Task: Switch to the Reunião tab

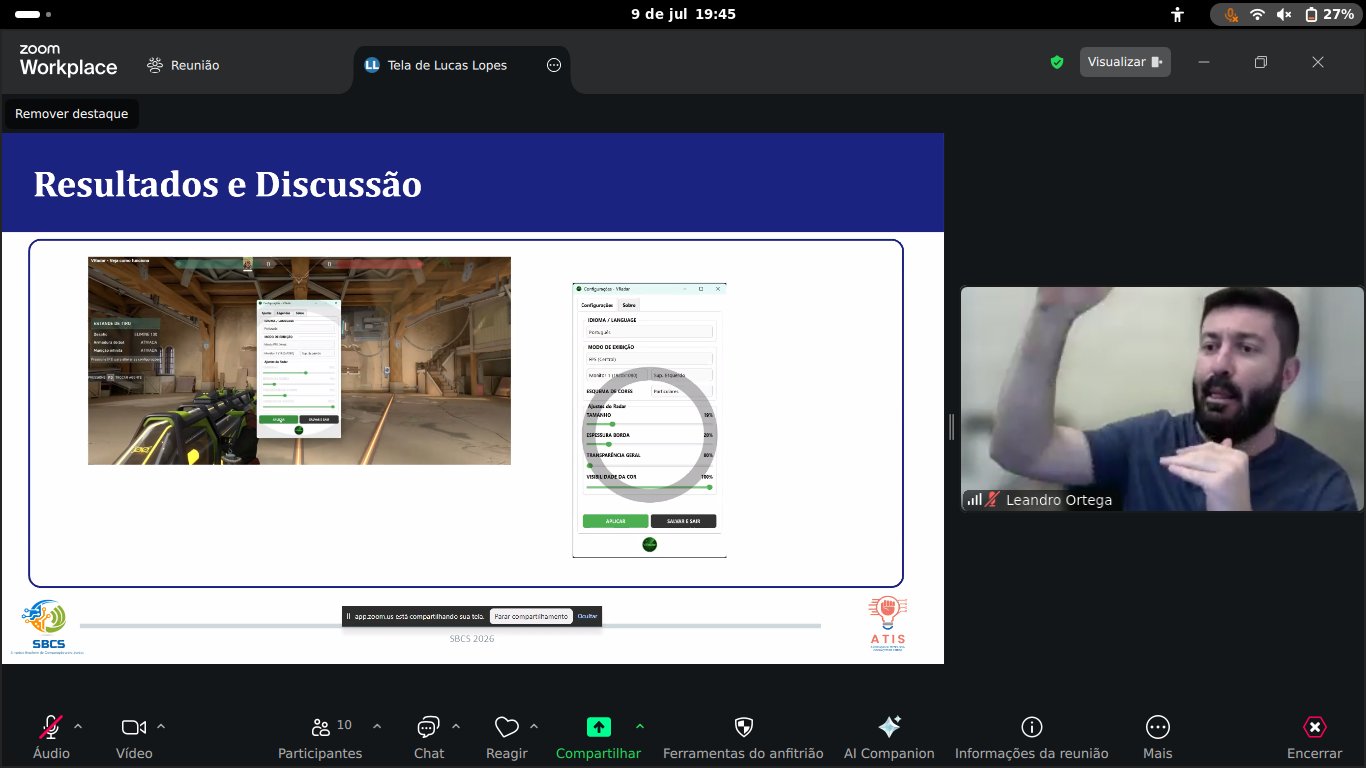Action: [183, 65]
